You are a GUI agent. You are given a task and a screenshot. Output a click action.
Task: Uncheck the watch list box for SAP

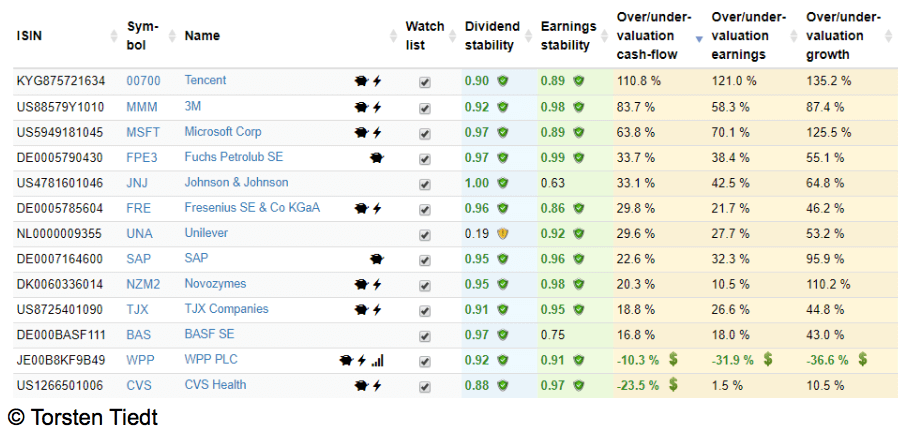click(x=425, y=260)
